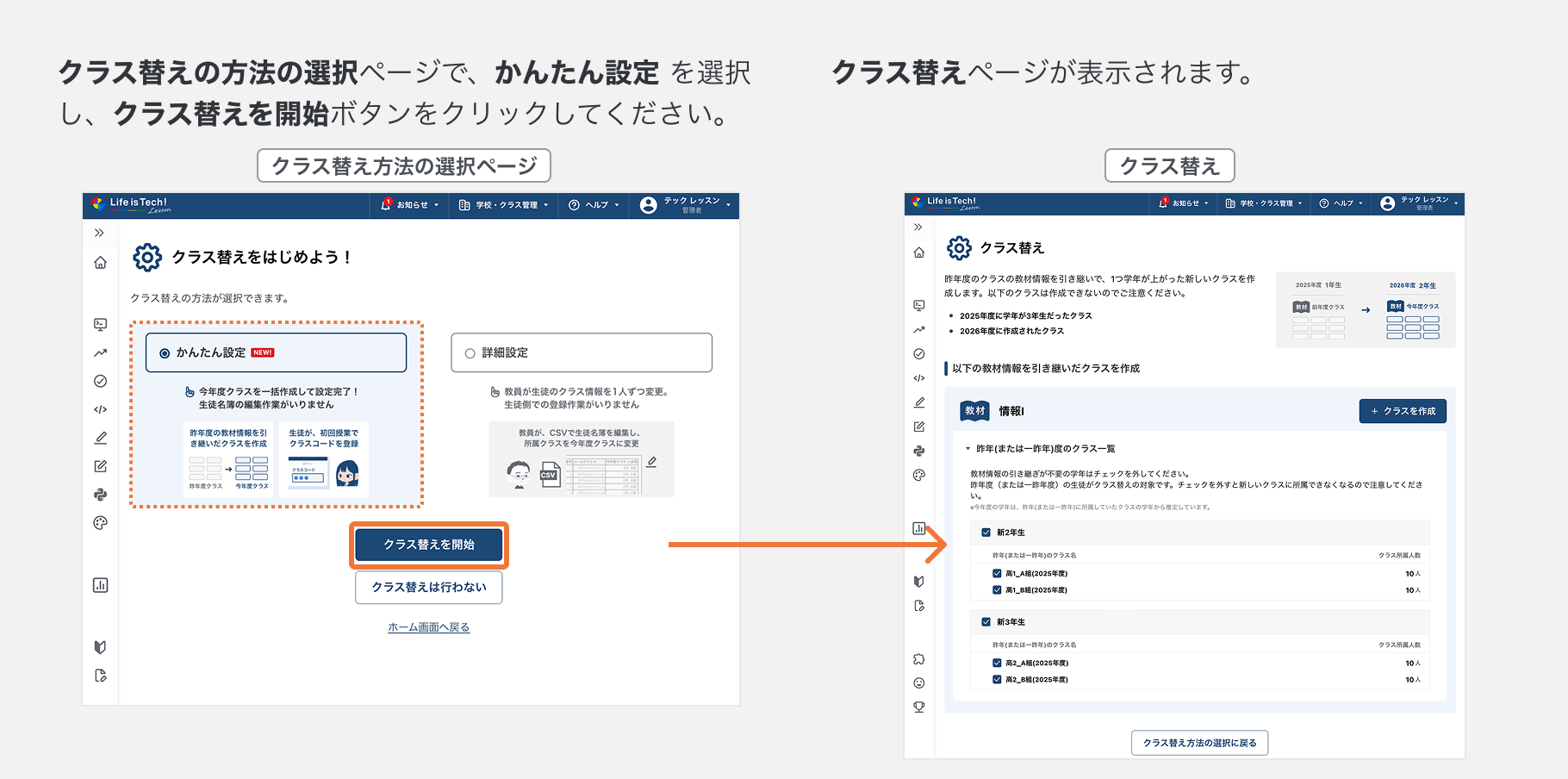Screen dimensions: 1568x779
Task: Click Life is Tech! logo in selection page header
Action: click(131, 205)
